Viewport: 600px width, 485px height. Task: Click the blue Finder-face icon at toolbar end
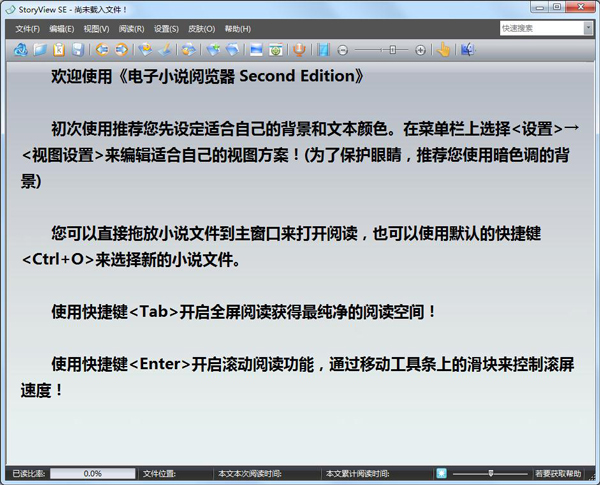pyautogui.click(x=467, y=50)
